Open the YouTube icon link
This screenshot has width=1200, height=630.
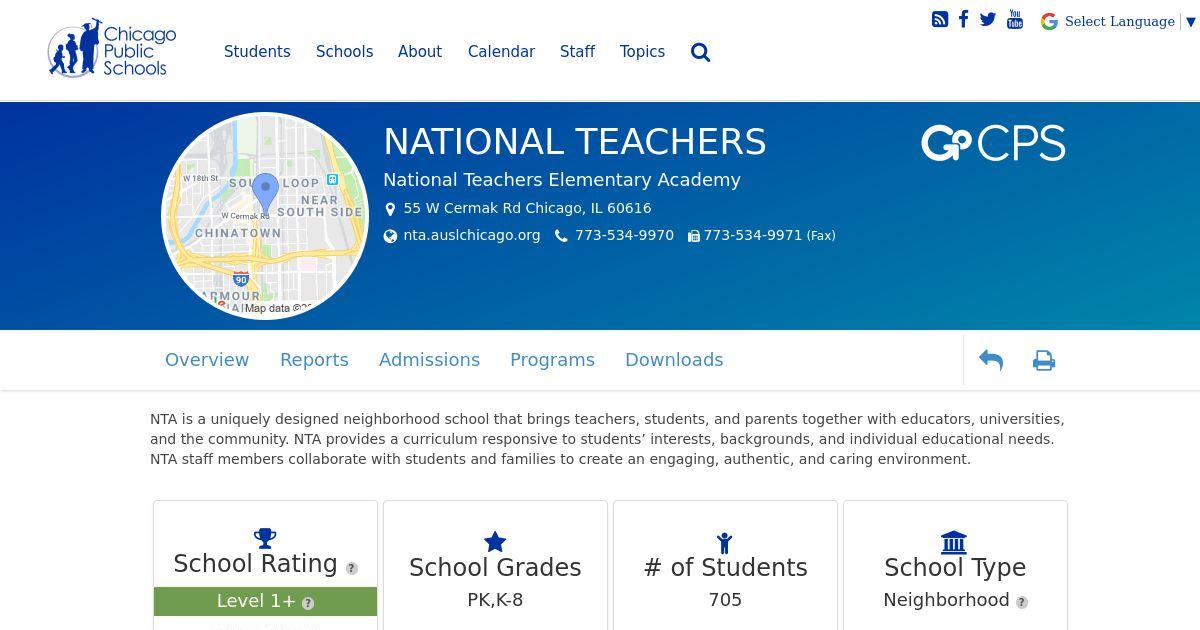tap(1015, 19)
